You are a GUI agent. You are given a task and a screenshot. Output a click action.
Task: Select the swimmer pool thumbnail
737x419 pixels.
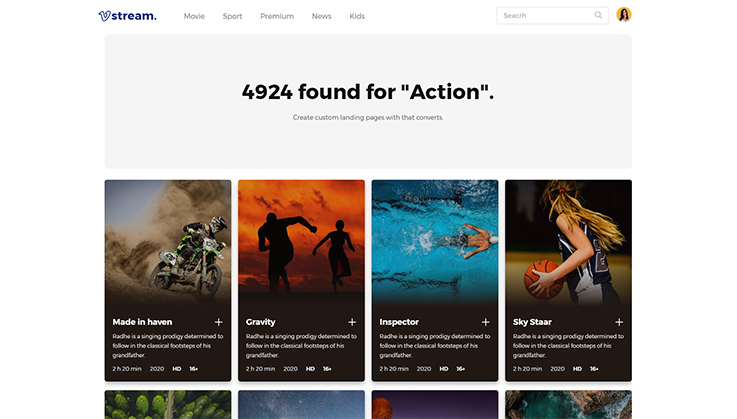click(x=435, y=241)
